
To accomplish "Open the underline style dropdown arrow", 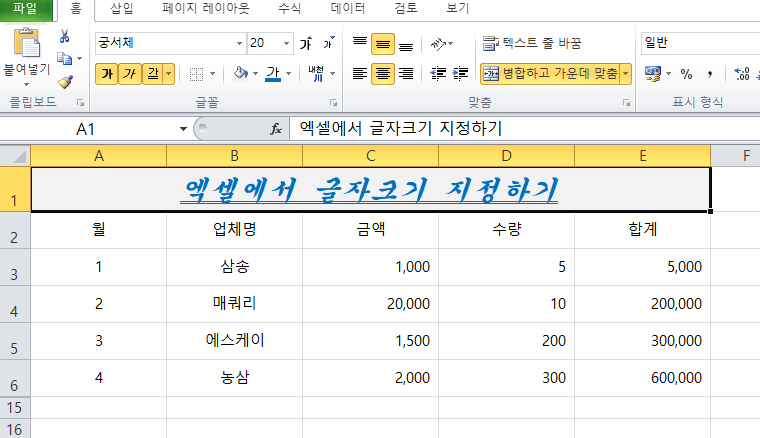I will (169, 74).
